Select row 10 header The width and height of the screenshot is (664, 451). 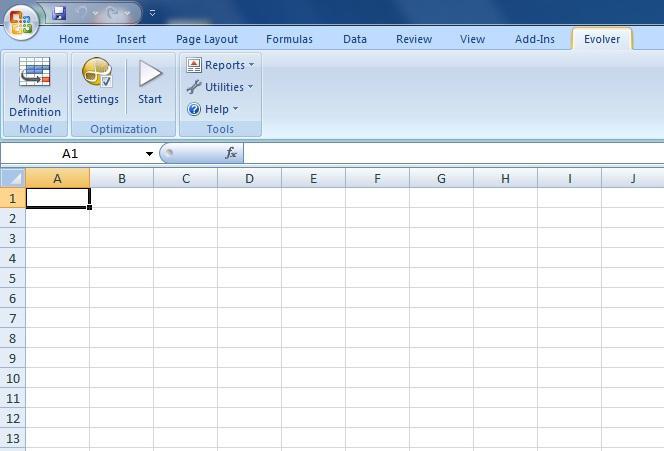tap(13, 378)
